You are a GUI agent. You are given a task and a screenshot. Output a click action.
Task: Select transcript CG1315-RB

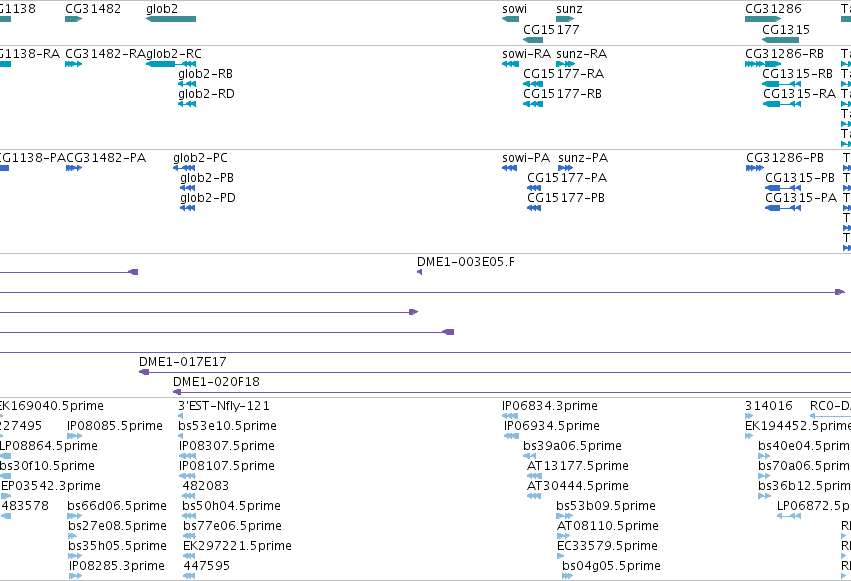(x=782, y=84)
